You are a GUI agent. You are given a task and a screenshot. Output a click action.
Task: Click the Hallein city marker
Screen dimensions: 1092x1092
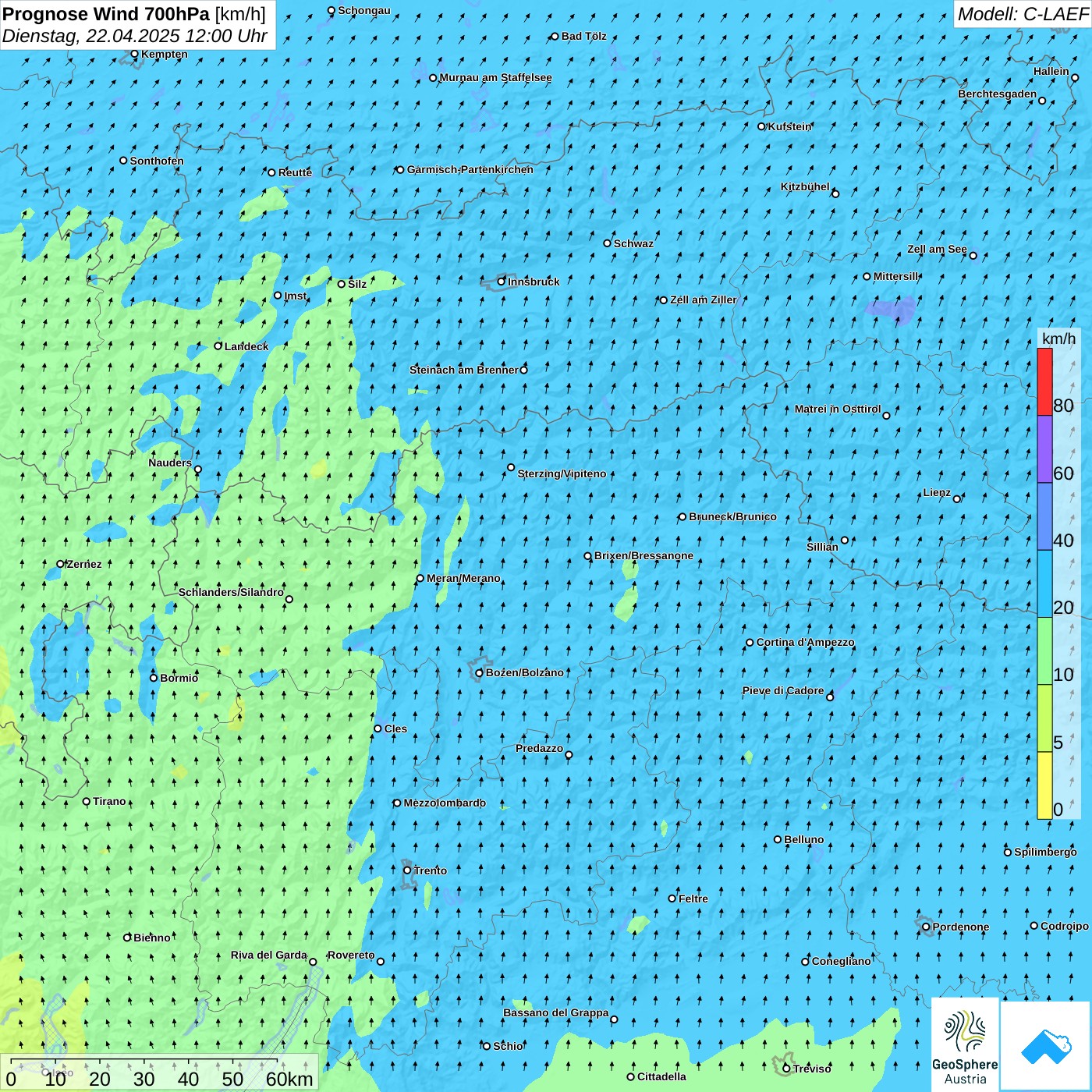[1075, 78]
